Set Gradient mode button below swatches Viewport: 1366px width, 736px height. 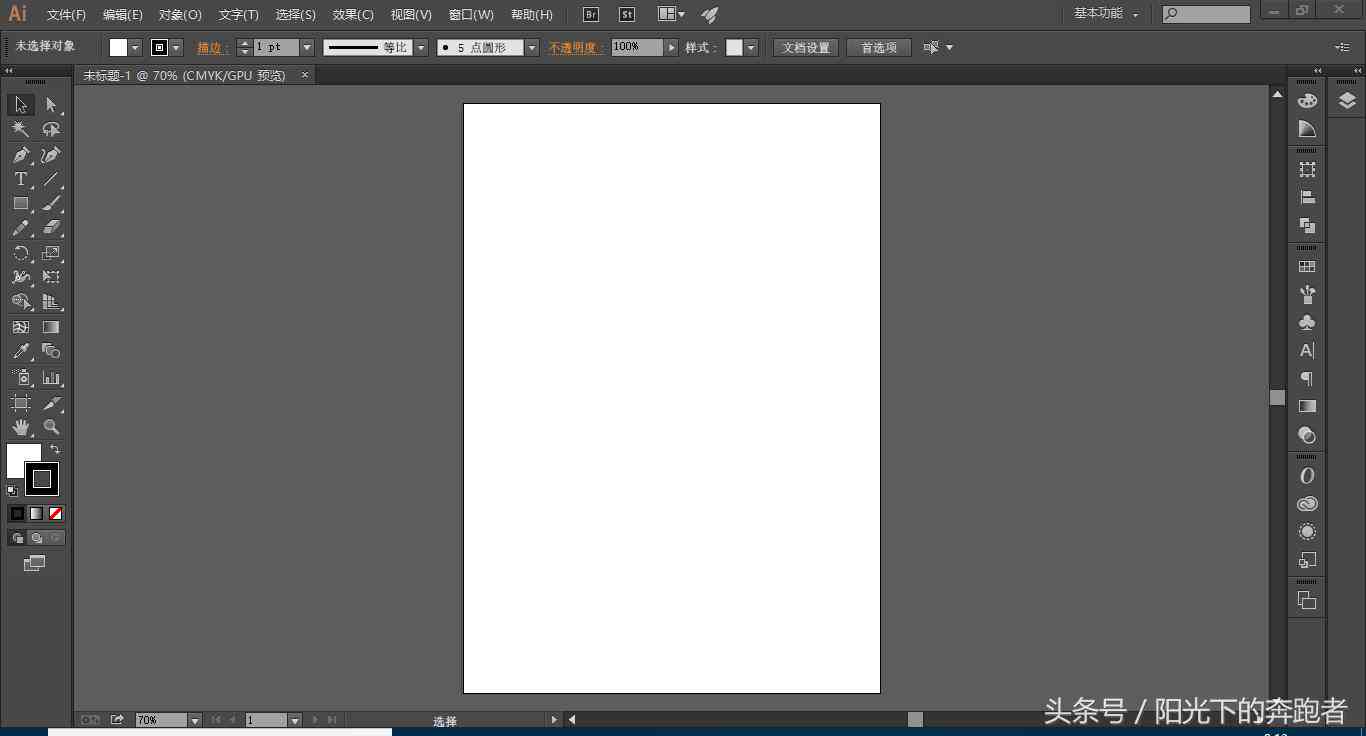[x=36, y=514]
